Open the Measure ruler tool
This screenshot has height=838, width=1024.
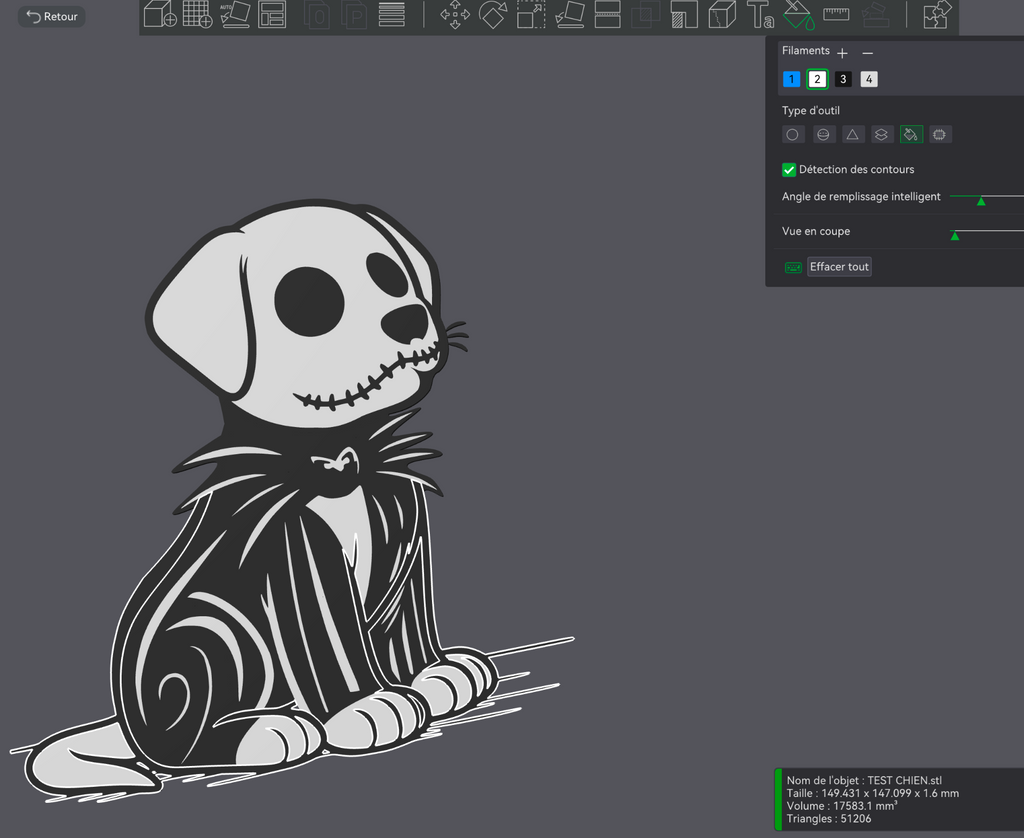pyautogui.click(x=836, y=14)
